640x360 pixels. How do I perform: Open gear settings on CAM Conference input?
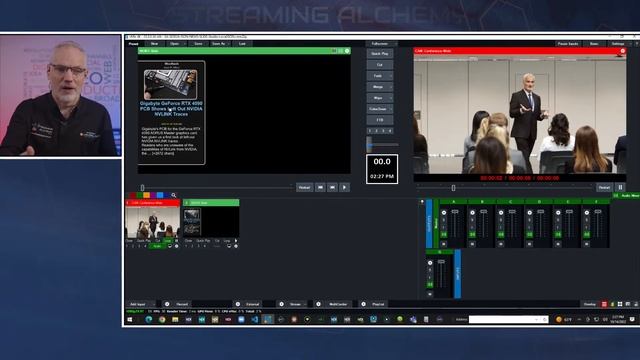click(x=176, y=246)
